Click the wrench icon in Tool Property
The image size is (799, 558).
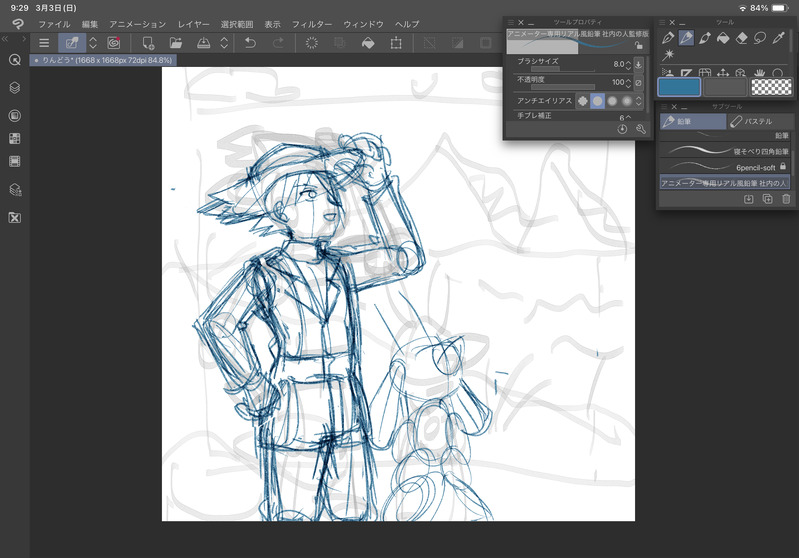coord(640,129)
